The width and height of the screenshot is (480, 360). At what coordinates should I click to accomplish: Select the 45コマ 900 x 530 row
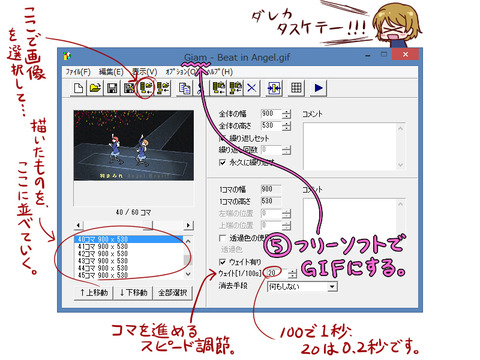(129, 275)
